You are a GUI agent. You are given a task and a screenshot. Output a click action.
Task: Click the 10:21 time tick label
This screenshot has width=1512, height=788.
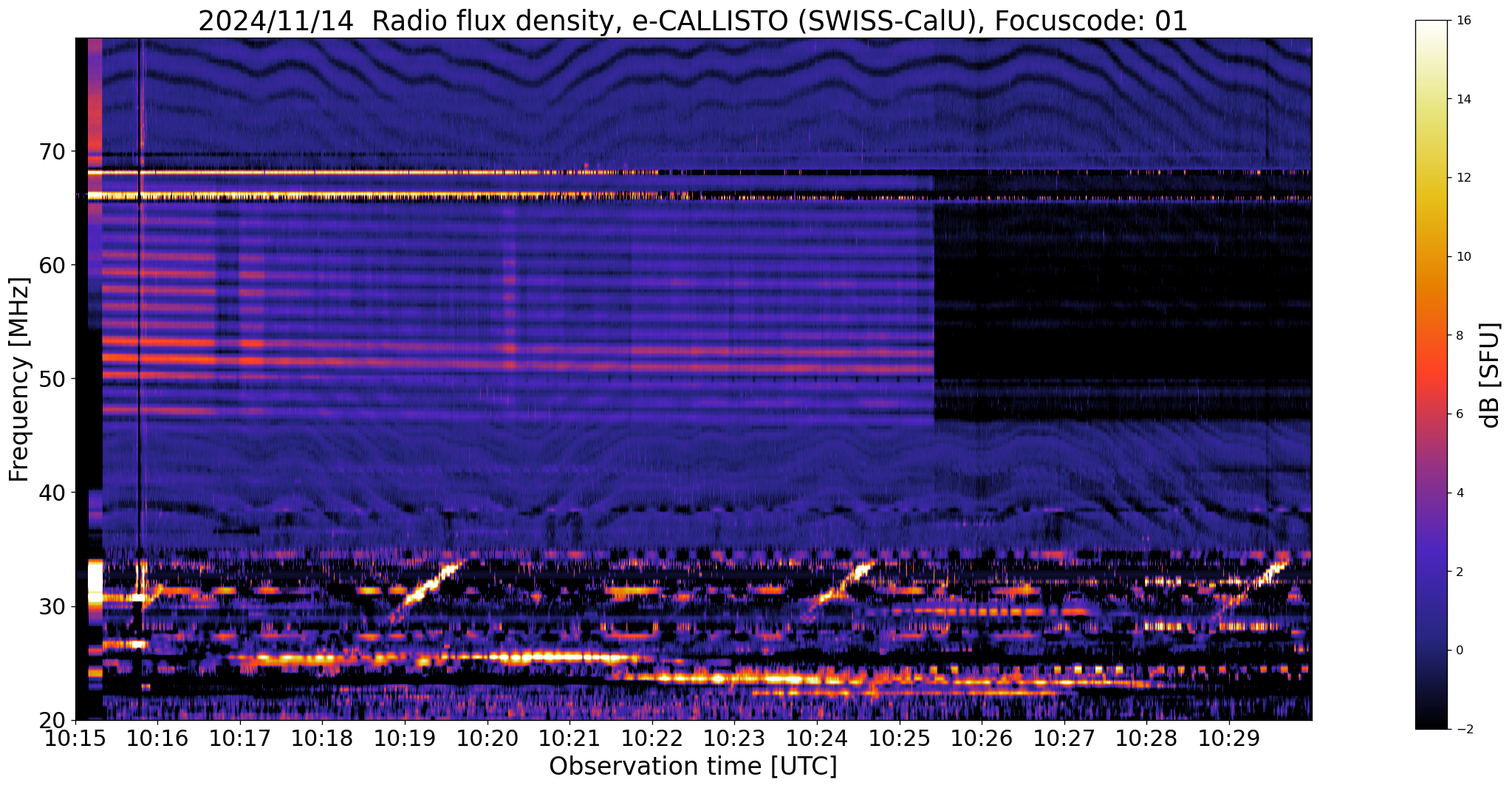coord(569,739)
